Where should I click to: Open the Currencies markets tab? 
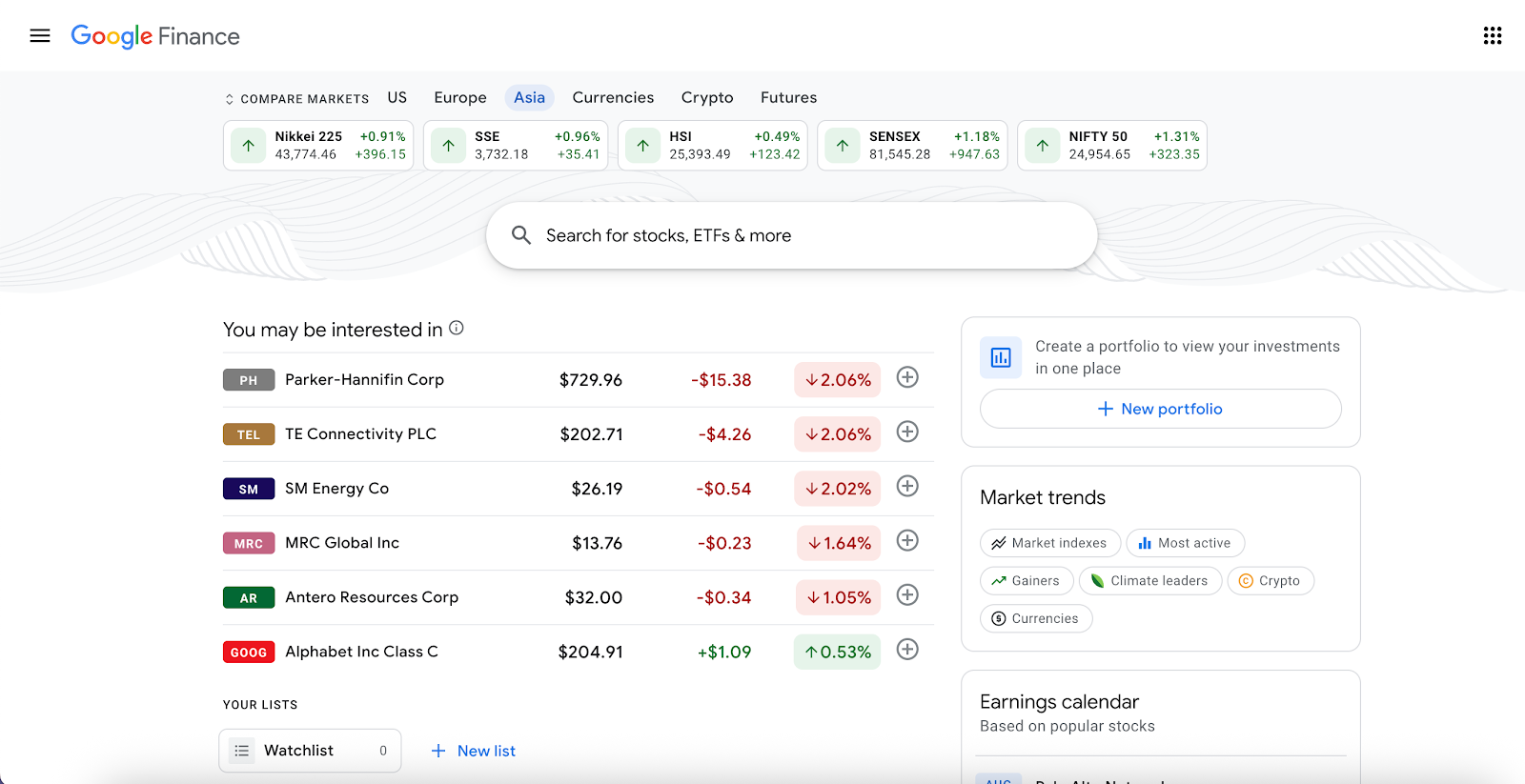613,97
